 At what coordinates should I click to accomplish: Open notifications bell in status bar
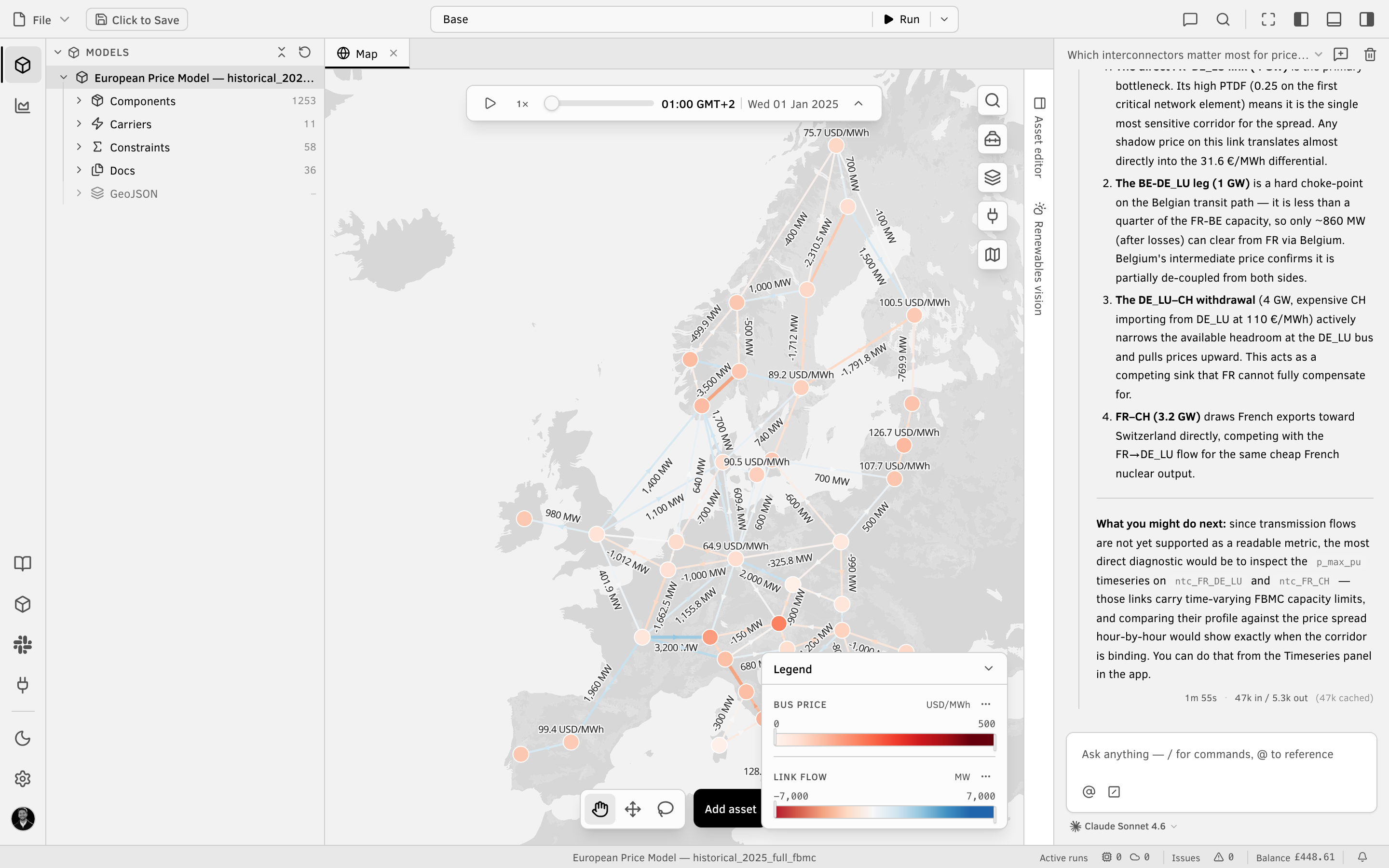[x=1362, y=857]
